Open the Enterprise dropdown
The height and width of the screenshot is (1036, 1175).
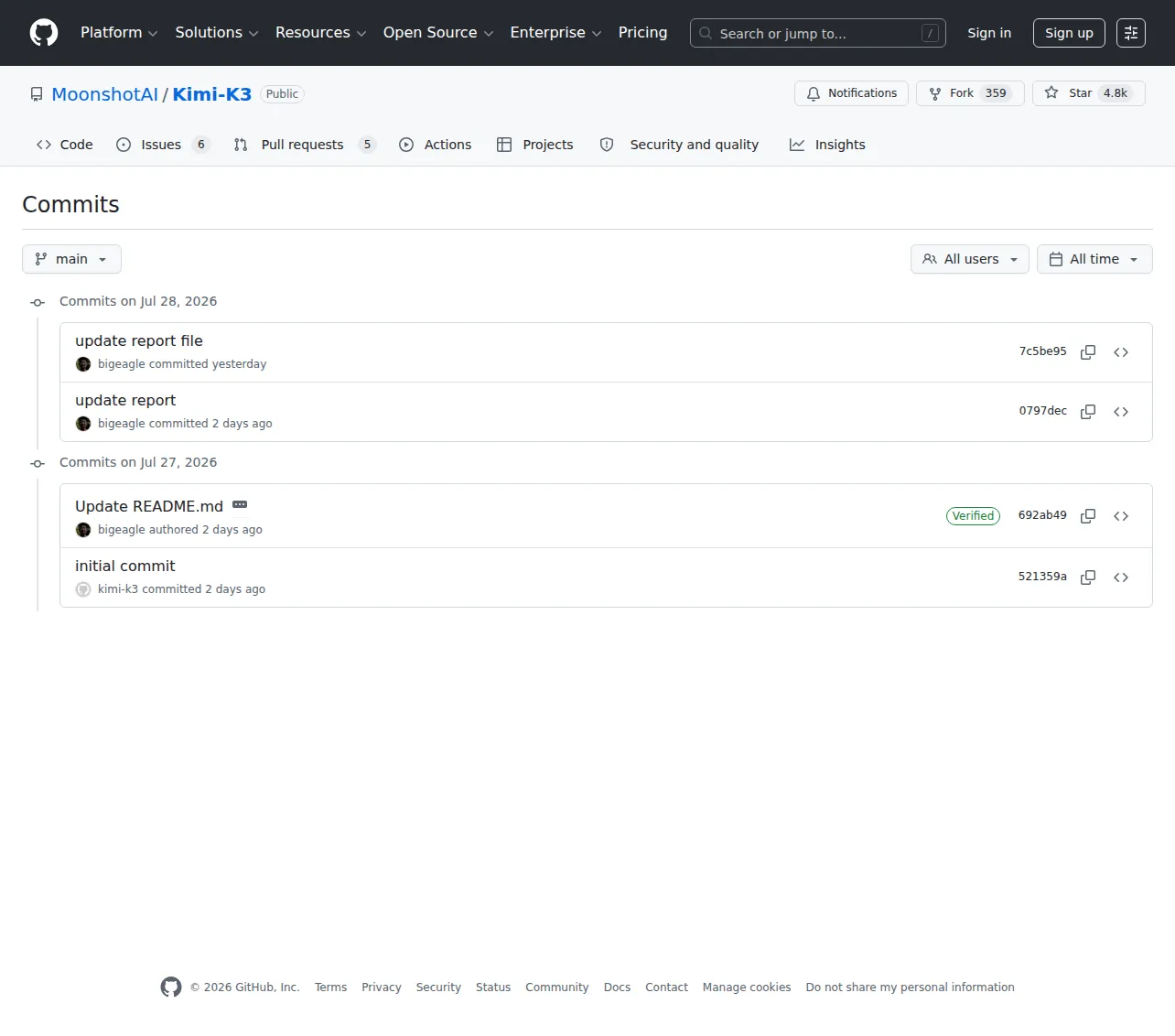tap(555, 33)
